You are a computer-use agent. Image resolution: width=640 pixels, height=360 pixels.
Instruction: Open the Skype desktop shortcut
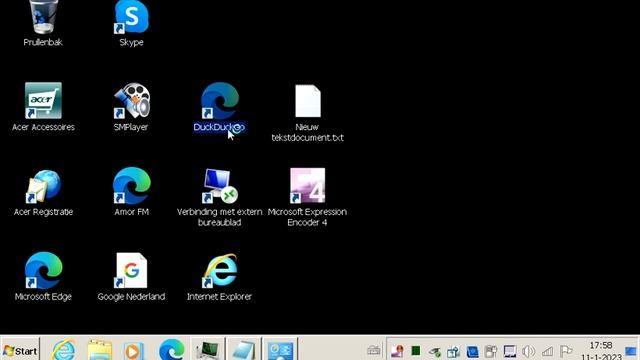[131, 22]
